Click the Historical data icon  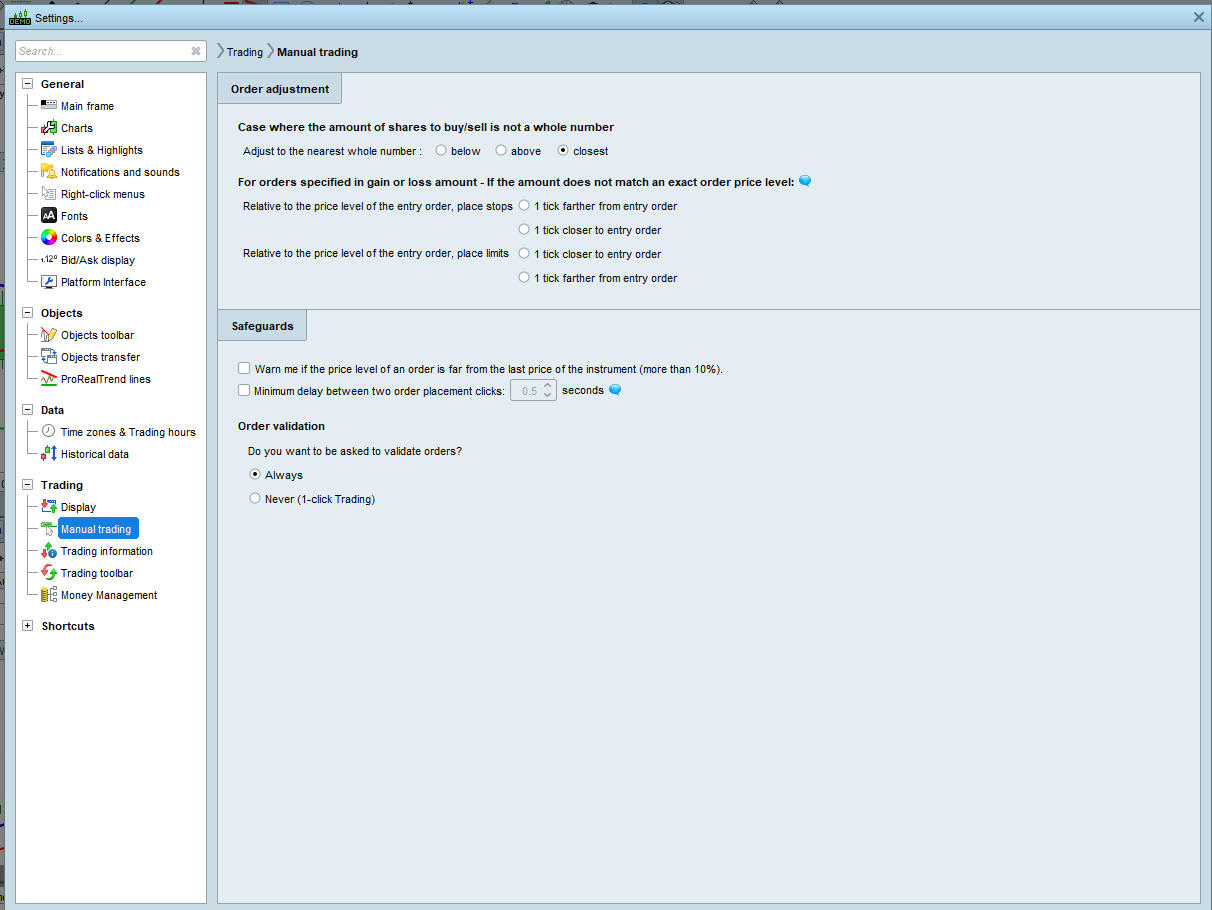click(x=49, y=454)
